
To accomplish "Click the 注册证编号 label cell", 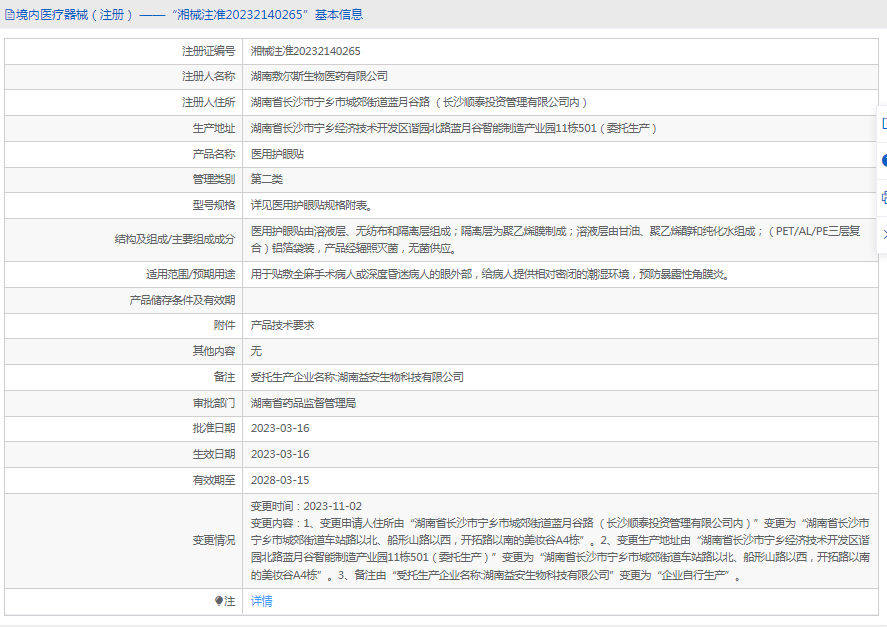I will click(208, 51).
